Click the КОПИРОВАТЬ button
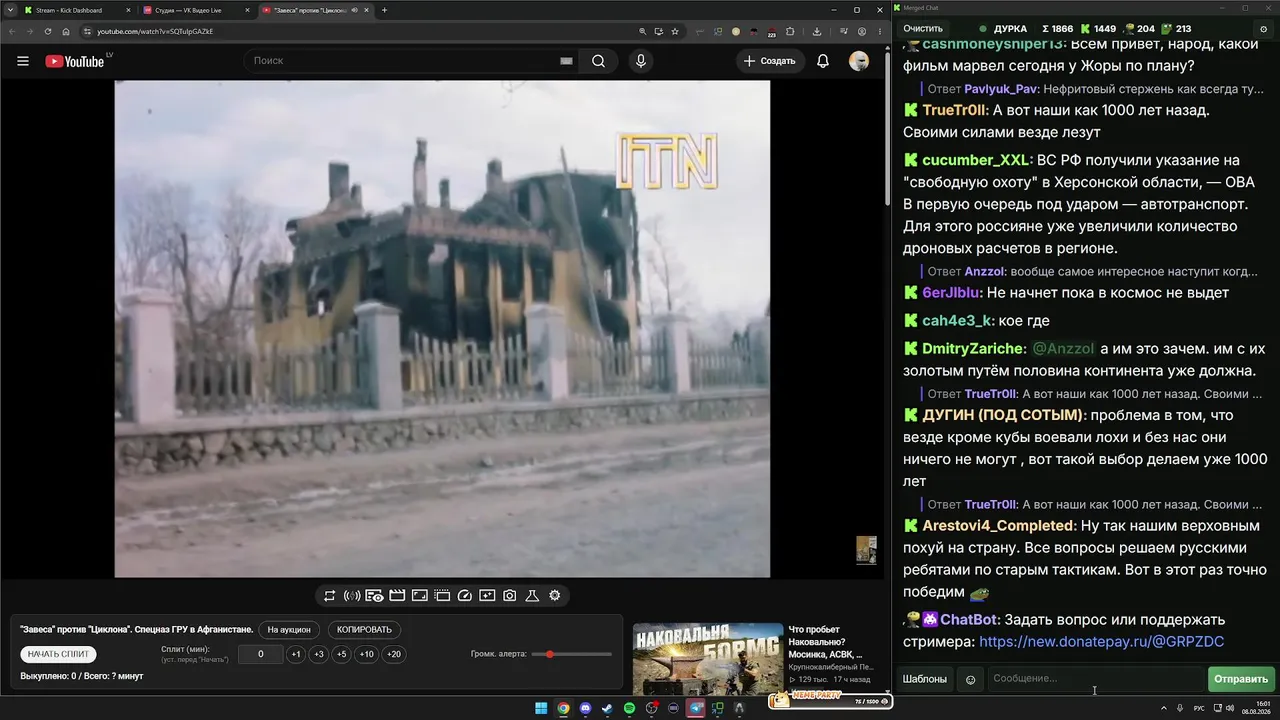This screenshot has height=720, width=1280. (365, 630)
